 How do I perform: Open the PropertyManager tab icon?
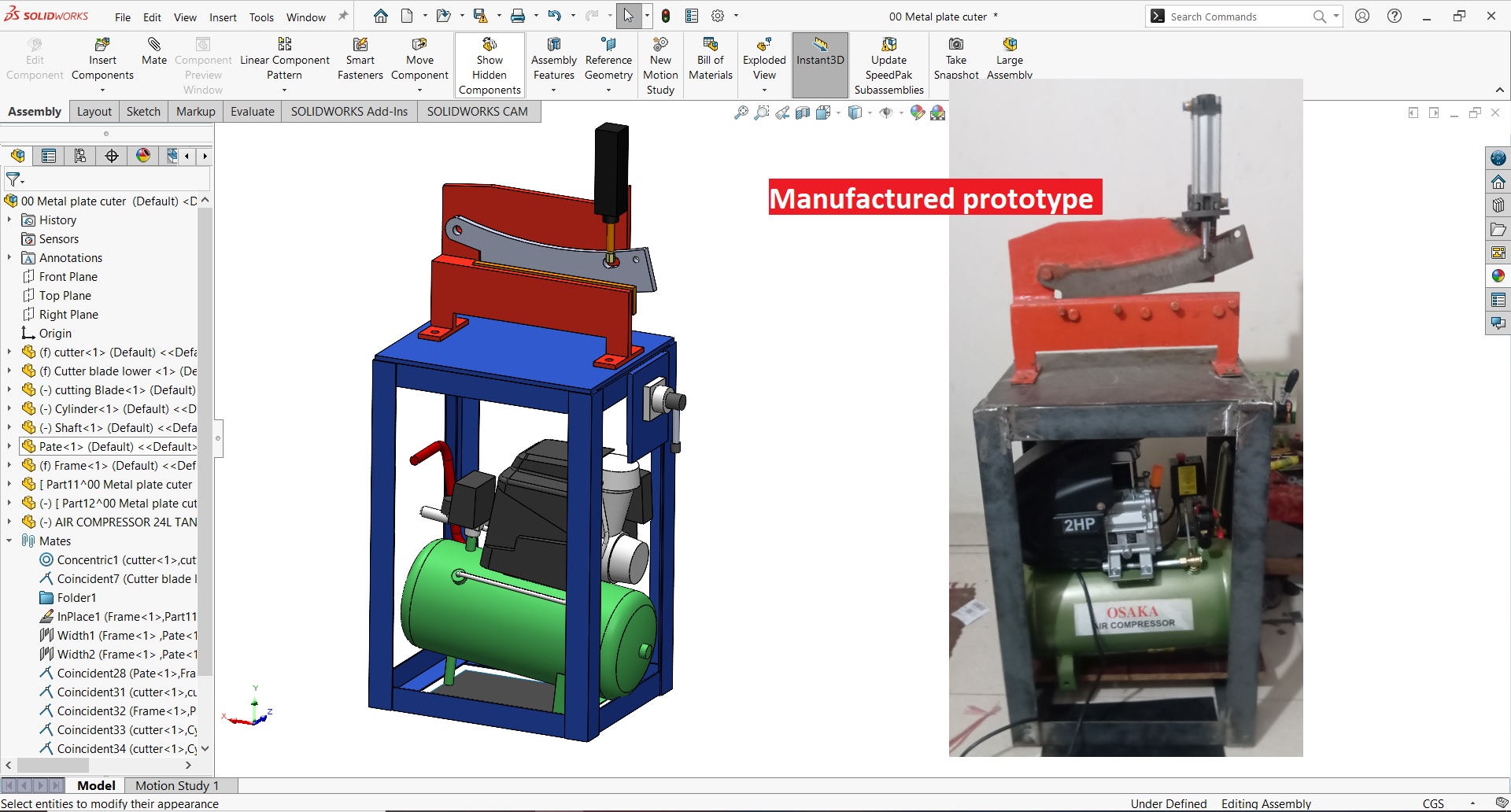point(49,156)
